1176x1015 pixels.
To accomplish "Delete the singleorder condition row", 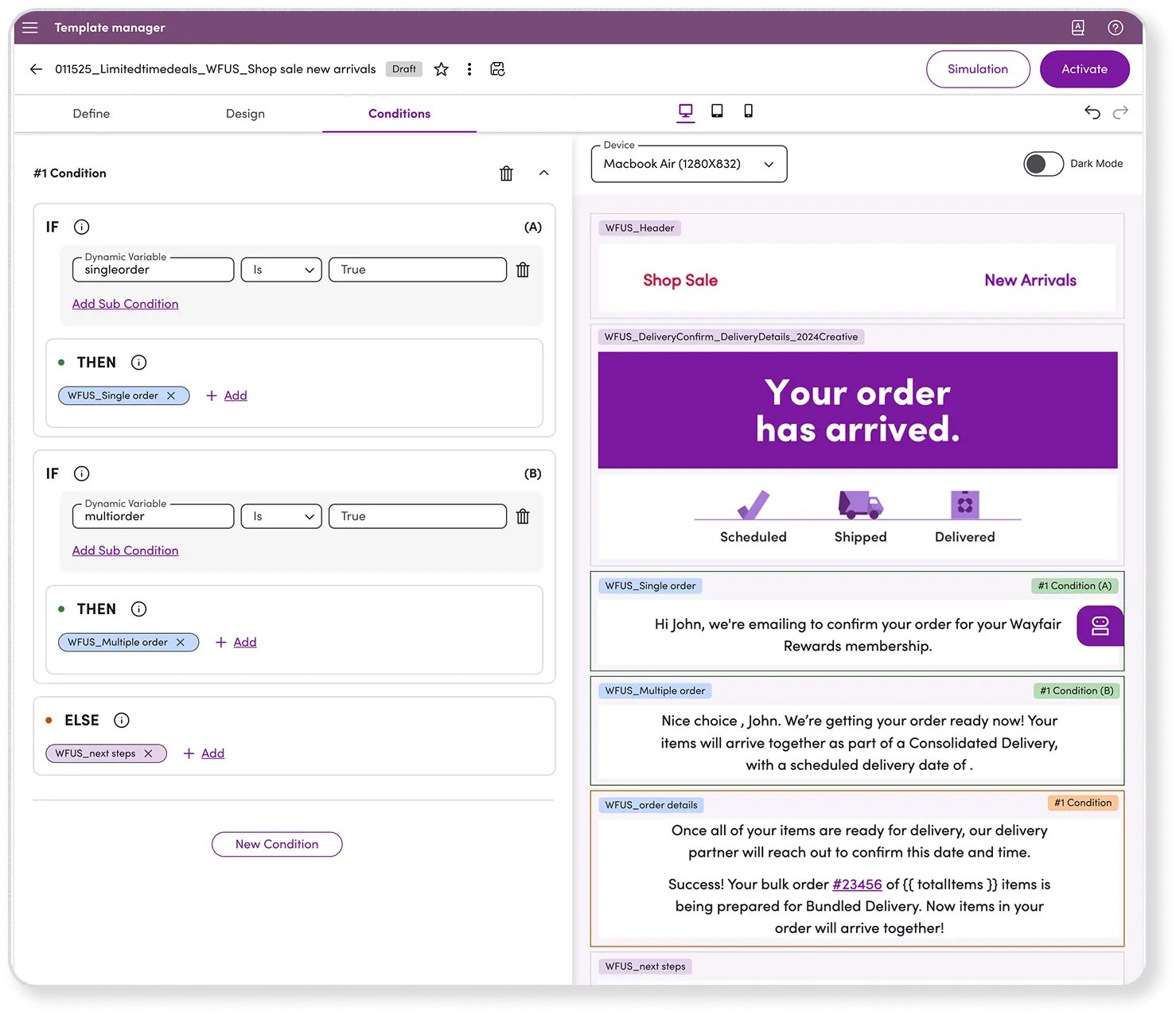I will [523, 270].
